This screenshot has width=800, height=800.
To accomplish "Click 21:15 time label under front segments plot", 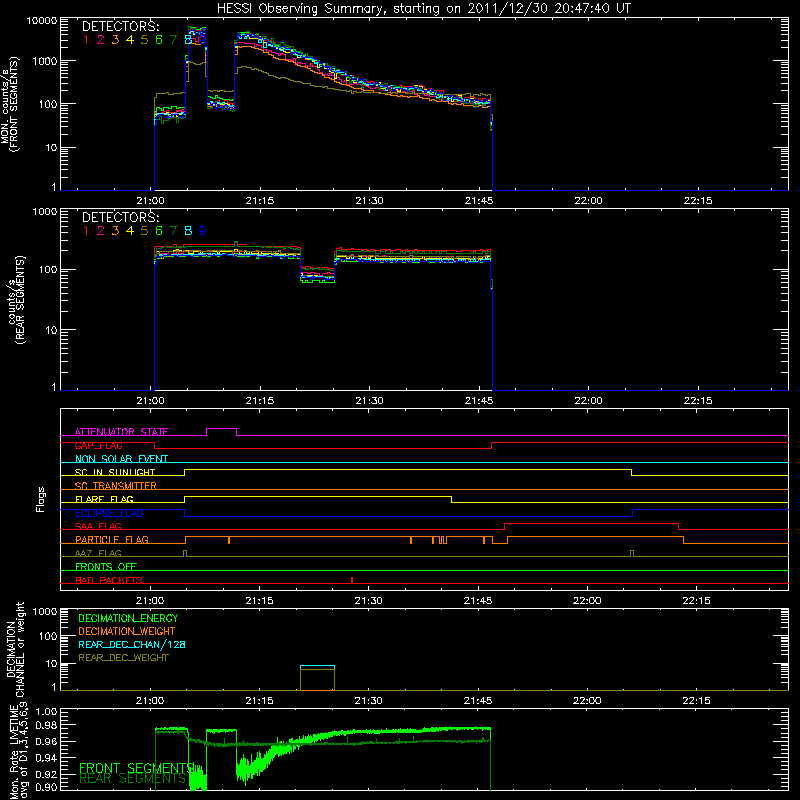I will click(x=260, y=201).
